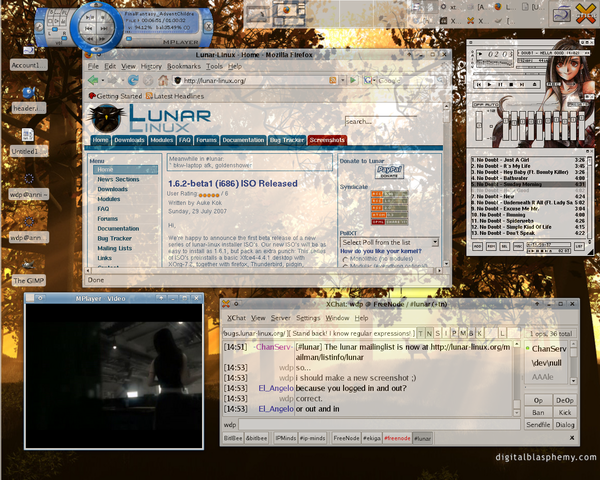Viewport: 600px width, 480px height.
Task: Adjust the equalizer preamp slider
Action: coord(478,125)
